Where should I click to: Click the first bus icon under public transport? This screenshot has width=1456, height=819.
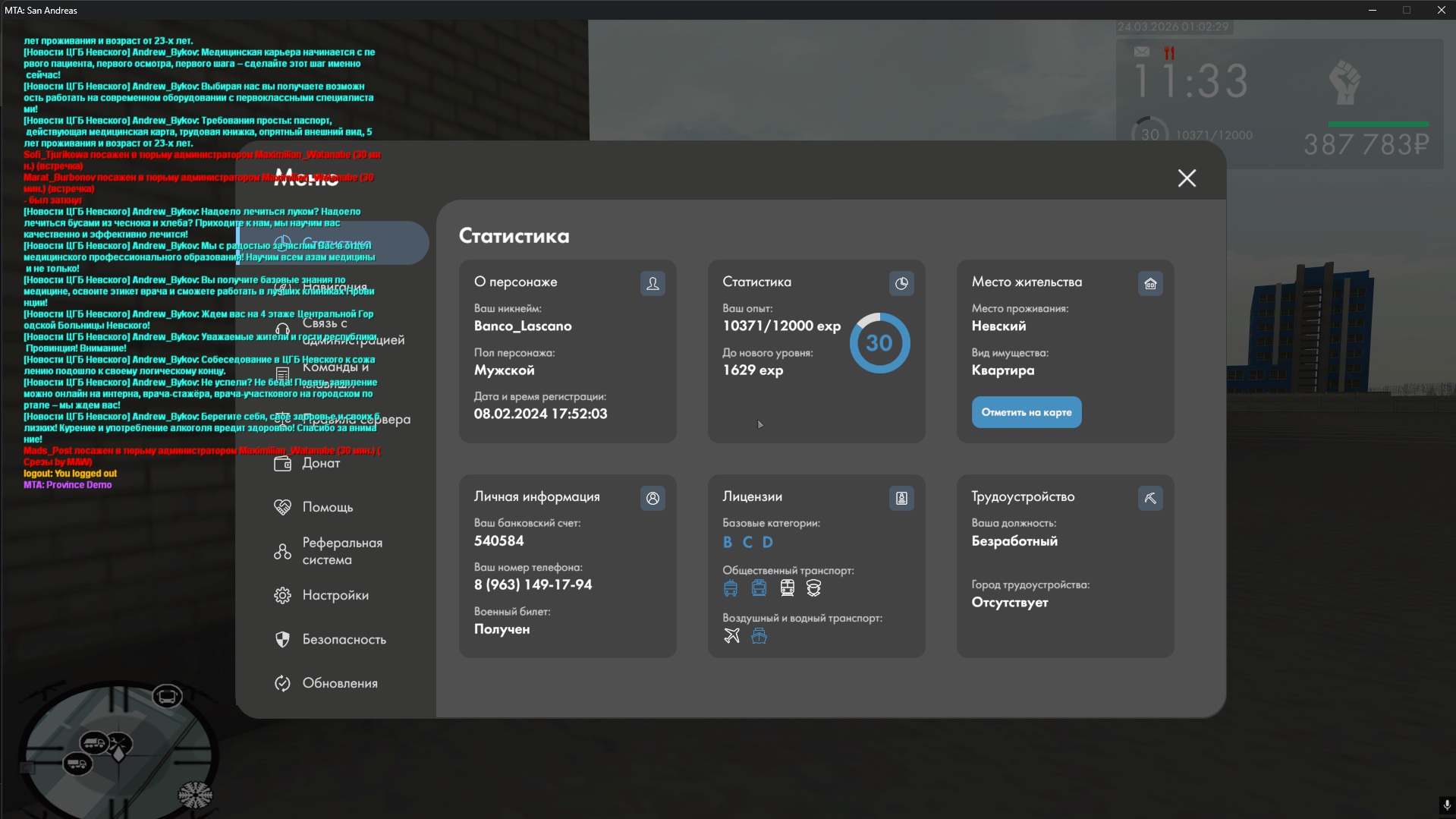click(731, 588)
